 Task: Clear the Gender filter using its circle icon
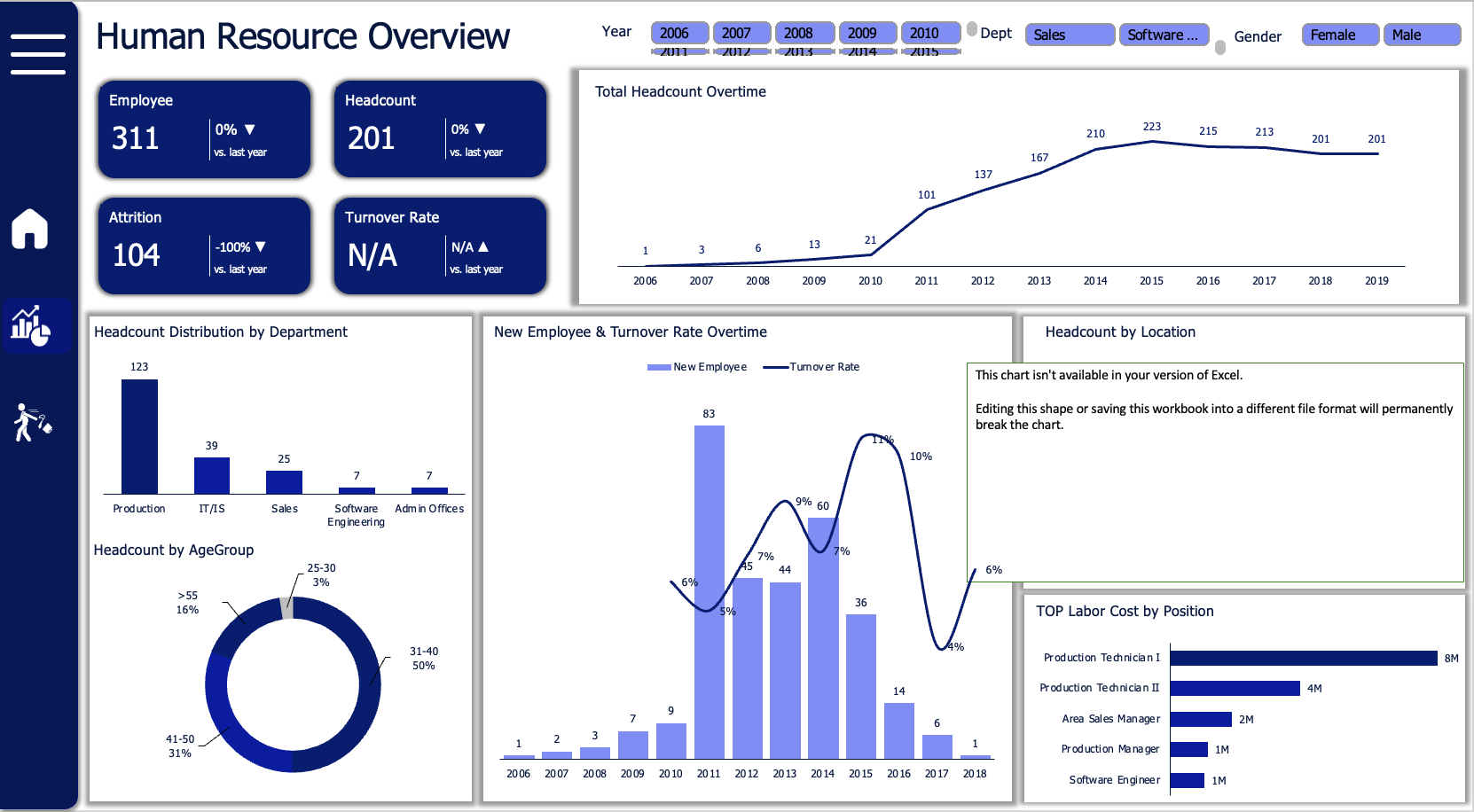(1221, 47)
